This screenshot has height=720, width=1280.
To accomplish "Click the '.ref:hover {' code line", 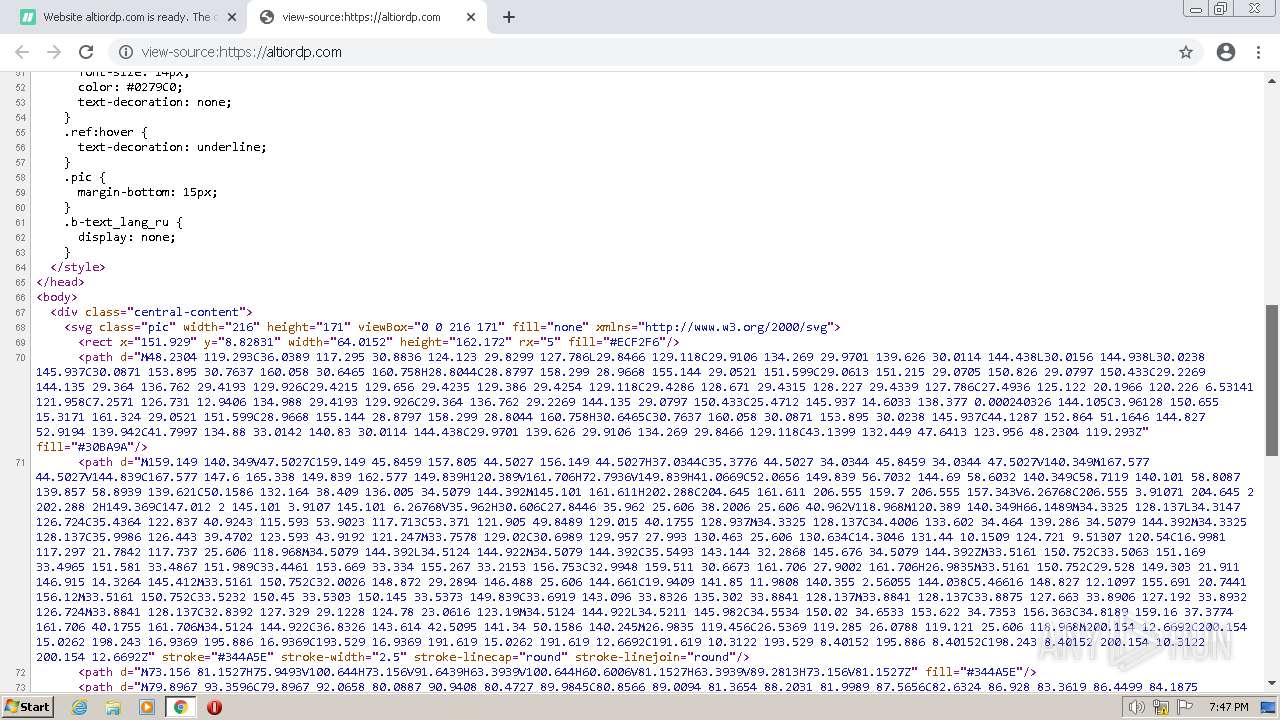I will point(106,132).
